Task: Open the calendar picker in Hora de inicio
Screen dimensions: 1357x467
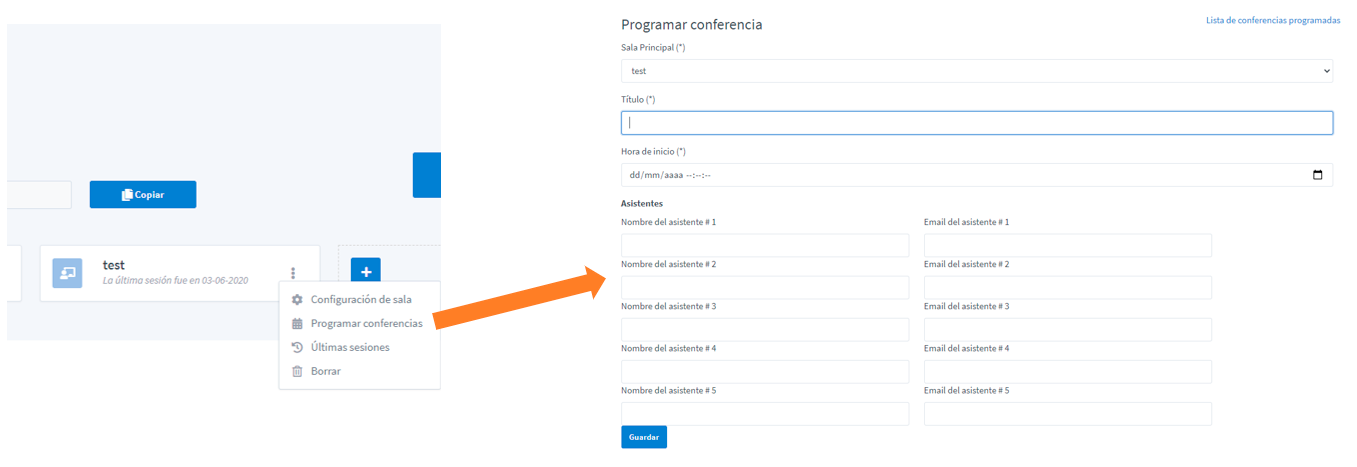Action: 1317,175
